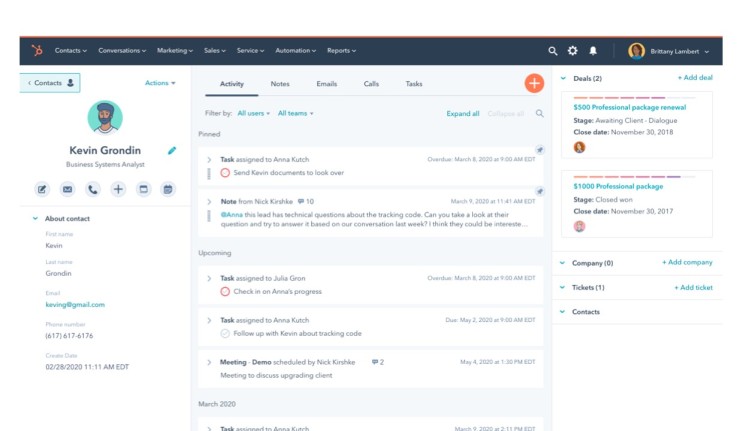
Task: Open settings via the gear icon
Action: coord(573,50)
